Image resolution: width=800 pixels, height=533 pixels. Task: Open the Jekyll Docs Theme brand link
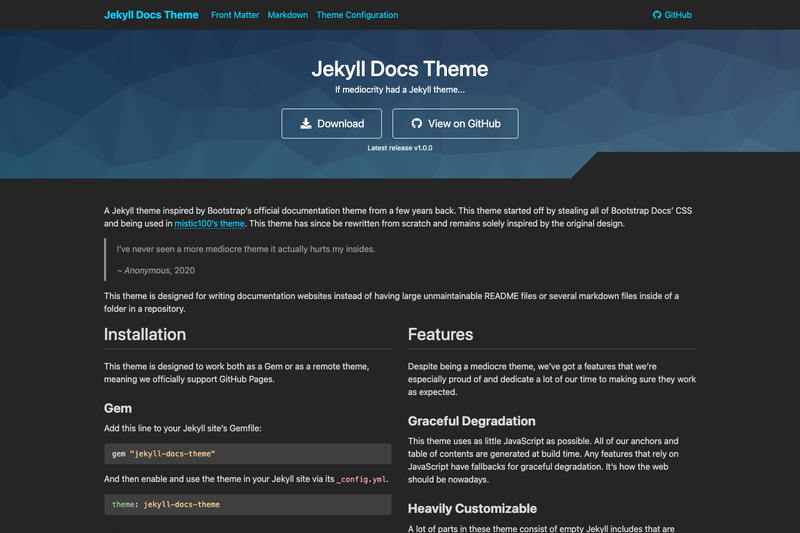click(151, 15)
